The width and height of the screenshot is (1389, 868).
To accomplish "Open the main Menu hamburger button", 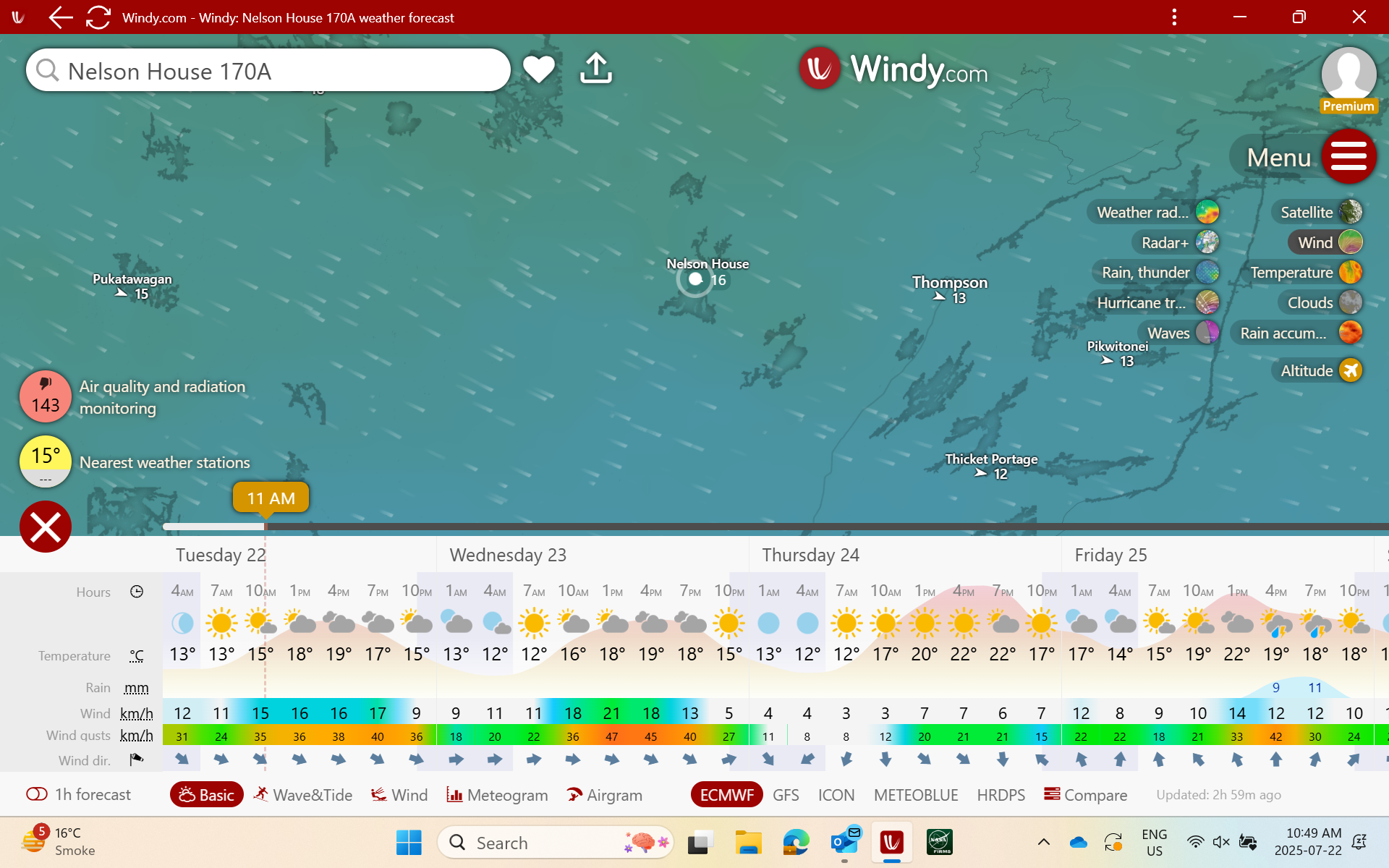I will click(1348, 156).
